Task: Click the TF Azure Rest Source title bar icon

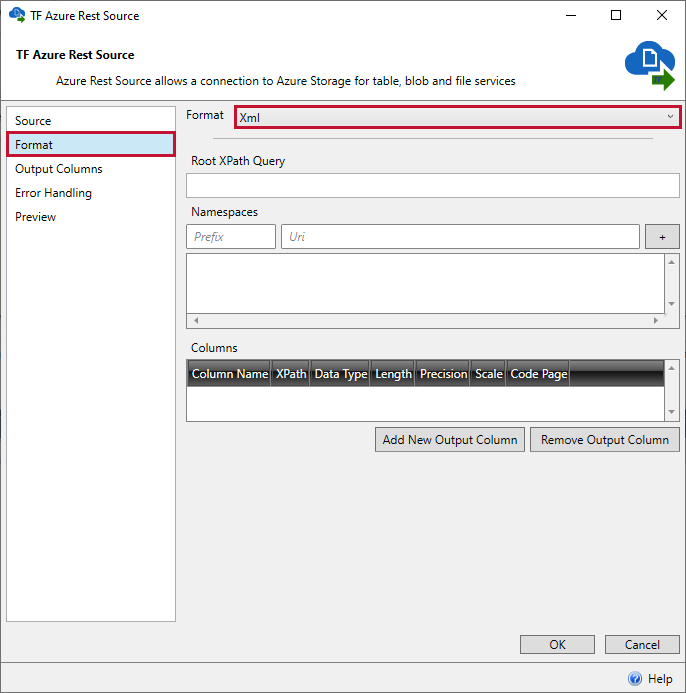Action: 17,15
